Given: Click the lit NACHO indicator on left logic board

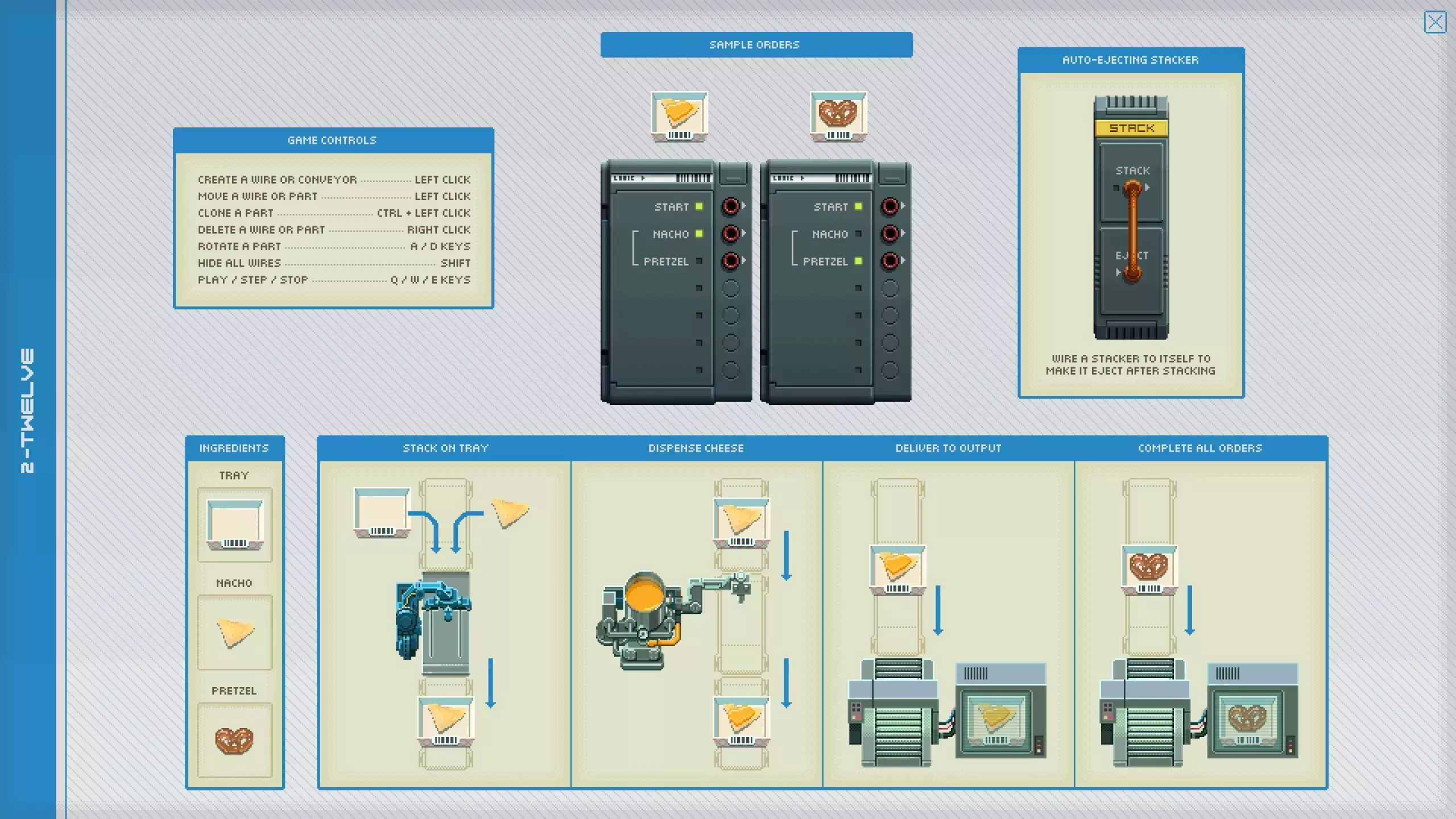Looking at the screenshot, I should pos(699,234).
